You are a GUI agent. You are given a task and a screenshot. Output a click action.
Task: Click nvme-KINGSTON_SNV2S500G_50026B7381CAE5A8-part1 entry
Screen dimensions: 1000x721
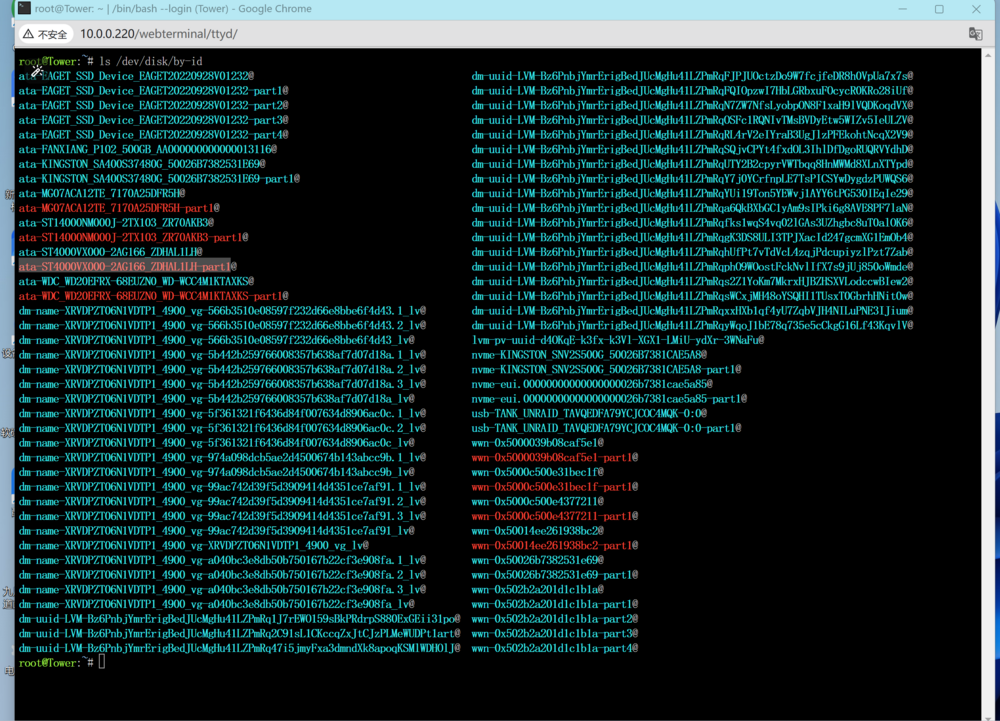pyautogui.click(x=606, y=369)
